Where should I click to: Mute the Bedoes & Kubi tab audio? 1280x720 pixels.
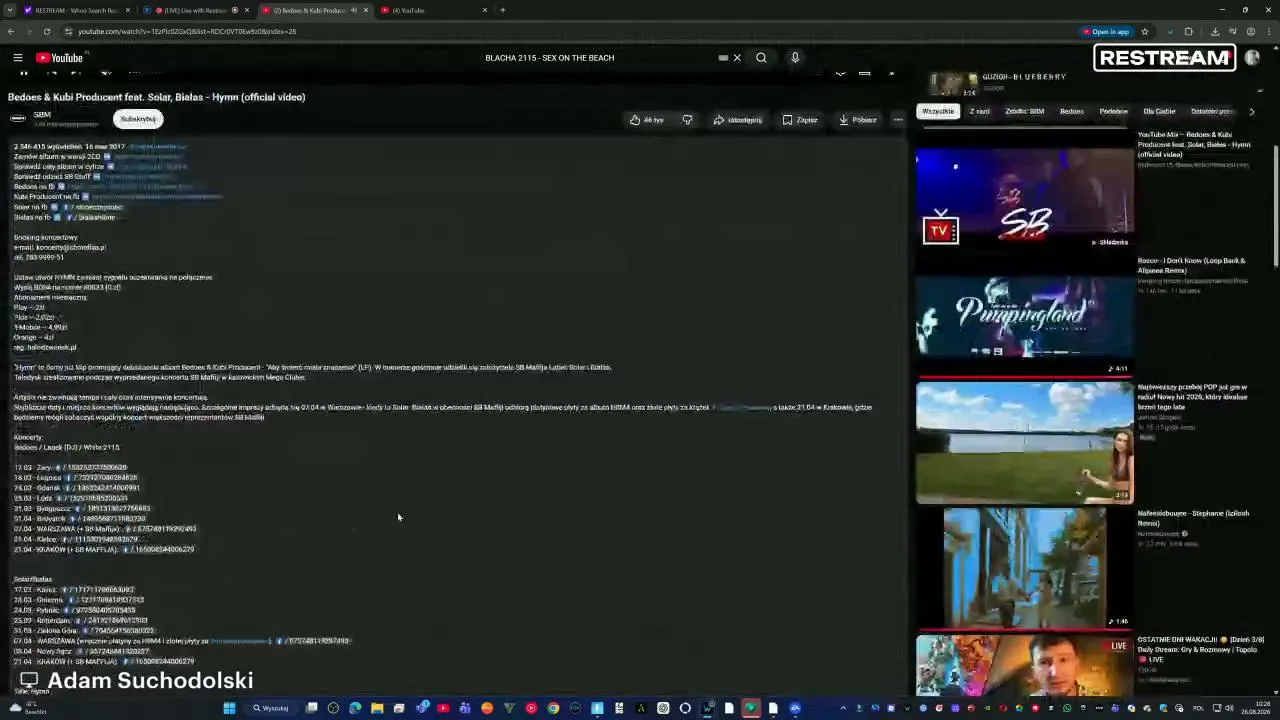[353, 10]
